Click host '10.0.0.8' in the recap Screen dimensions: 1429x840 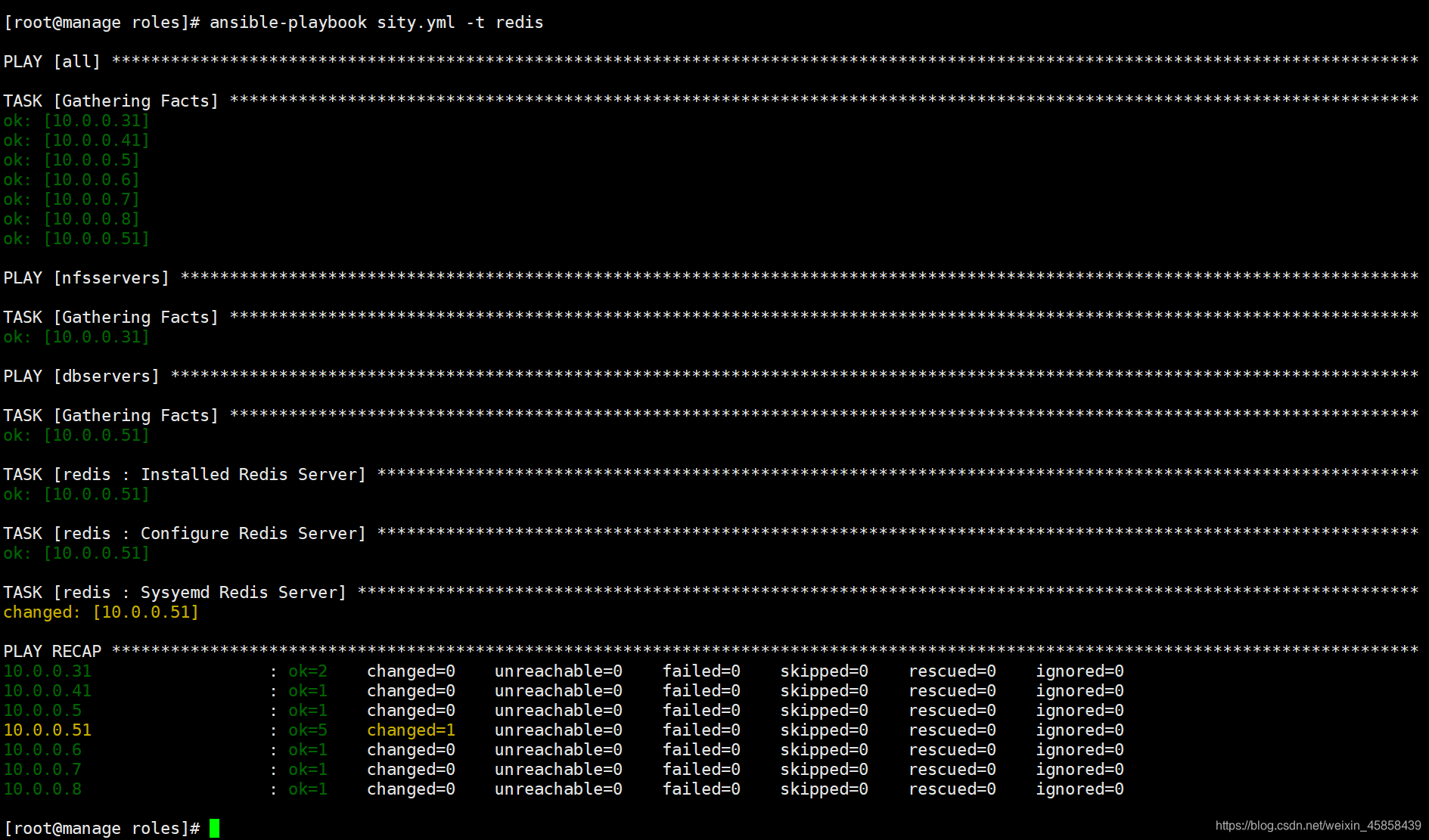coord(42,789)
